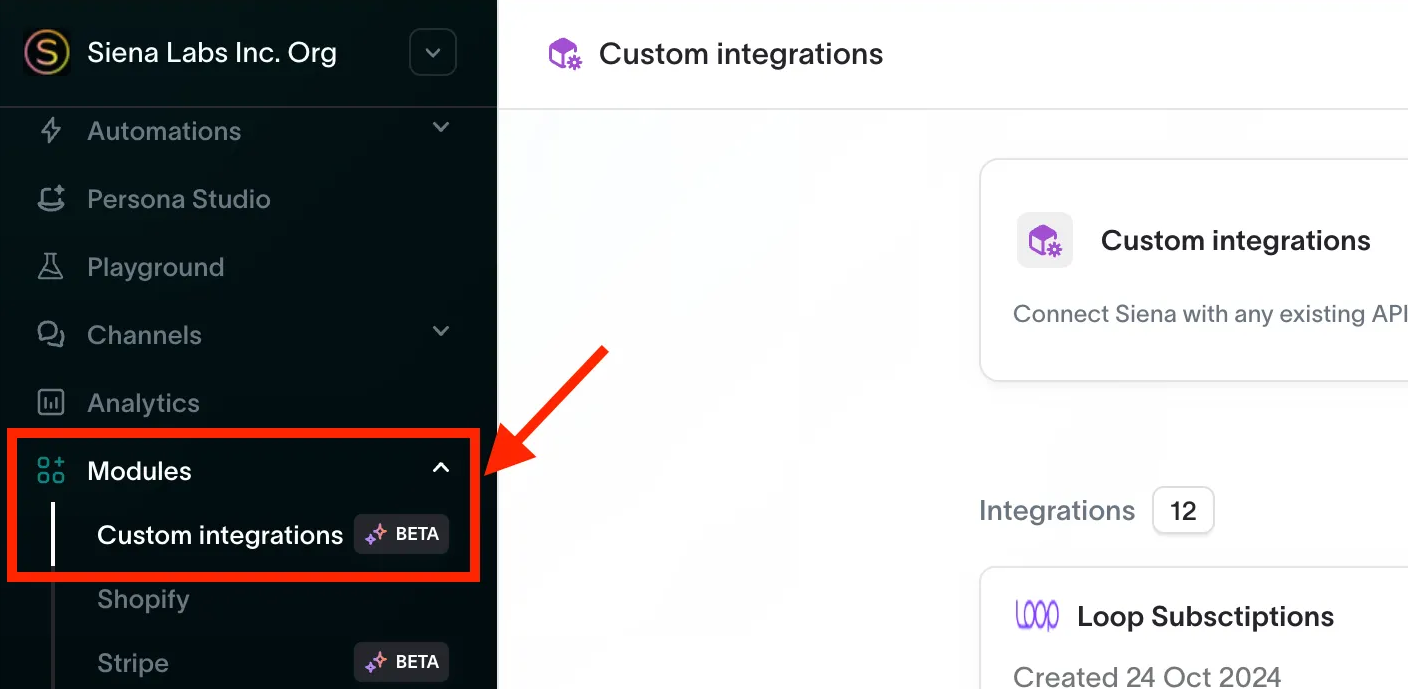Open Persona Studio from sidebar
The image size is (1408, 689).
click(x=179, y=199)
